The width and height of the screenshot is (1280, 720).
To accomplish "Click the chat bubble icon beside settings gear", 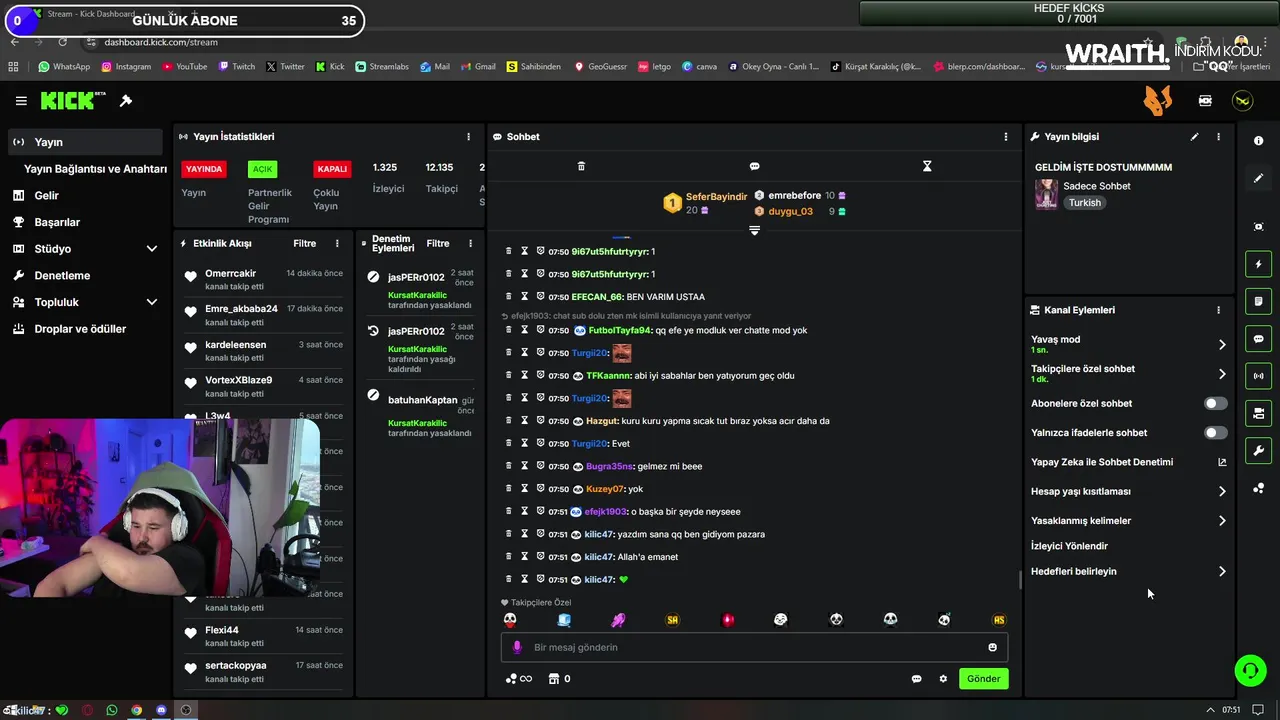I will coord(916,679).
